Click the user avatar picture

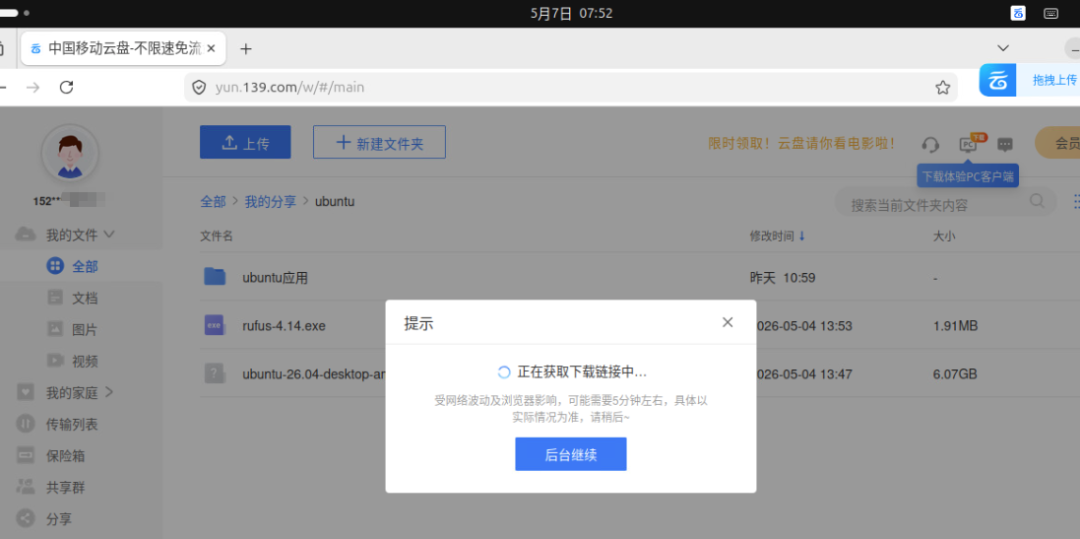coord(70,153)
